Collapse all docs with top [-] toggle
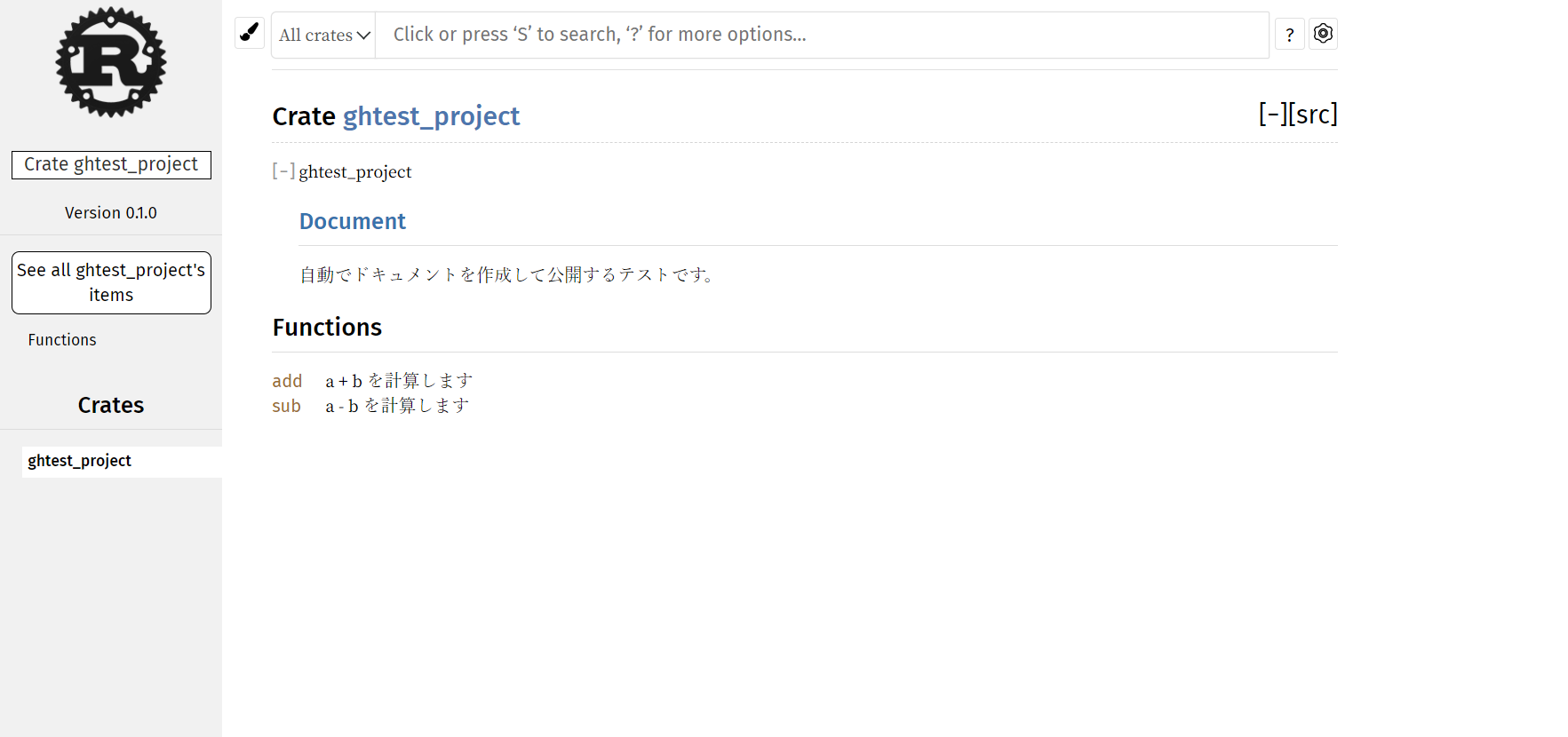 point(1272,114)
